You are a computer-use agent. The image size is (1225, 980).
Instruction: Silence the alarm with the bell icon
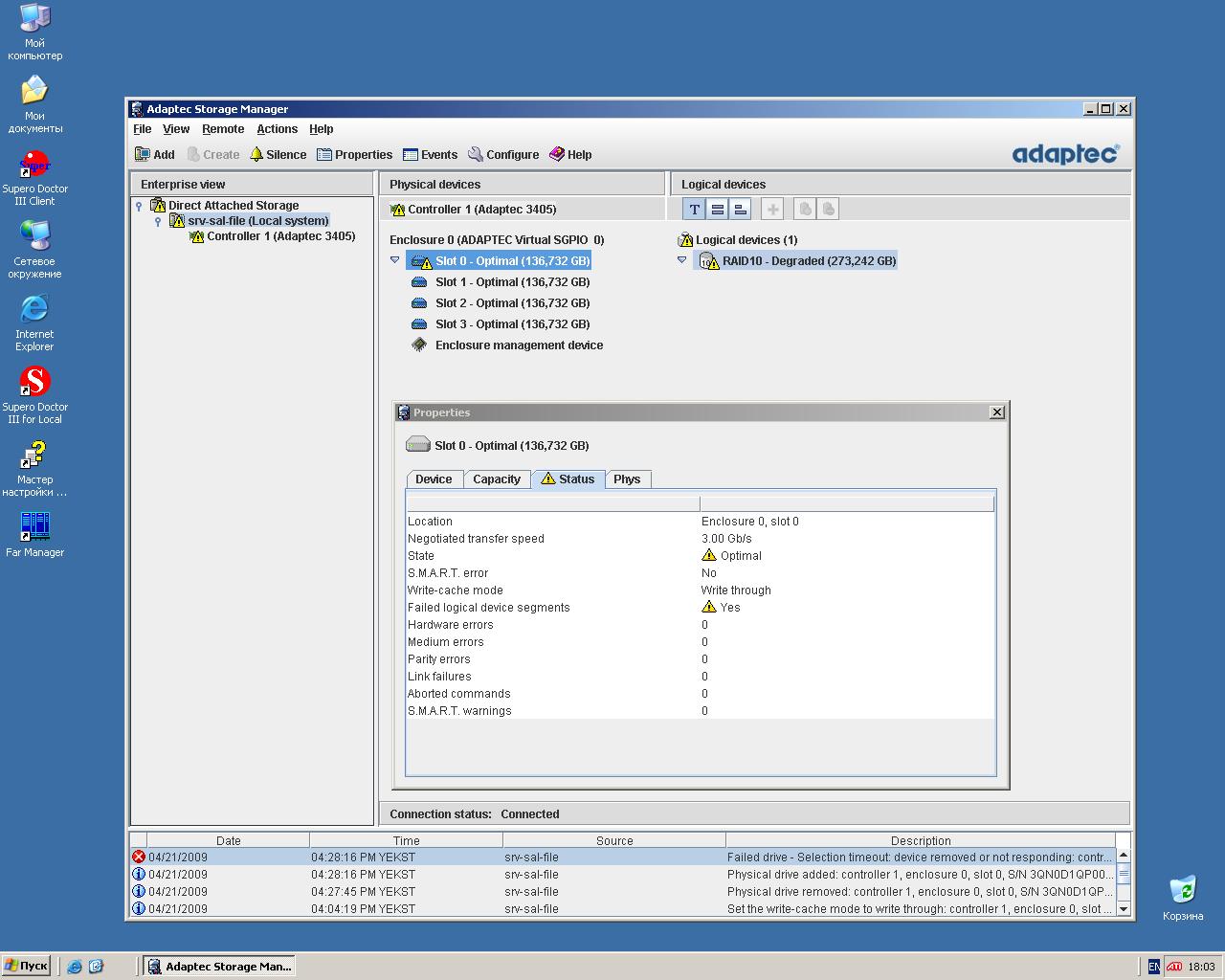click(278, 154)
